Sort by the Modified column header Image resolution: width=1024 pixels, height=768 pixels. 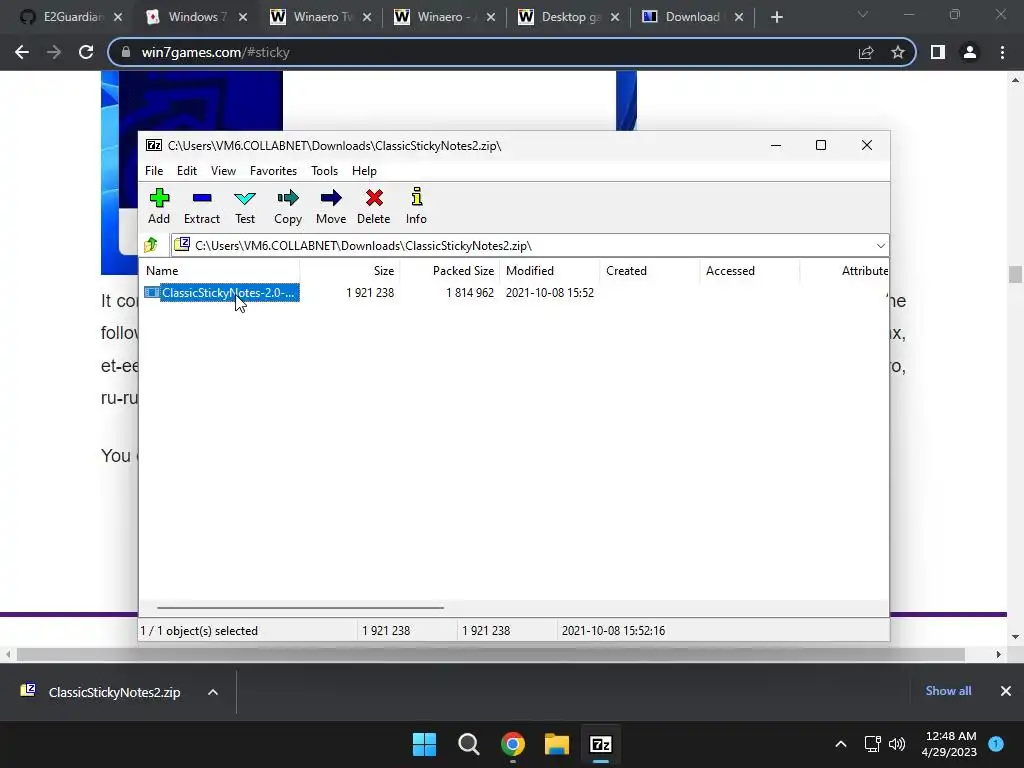point(550,270)
